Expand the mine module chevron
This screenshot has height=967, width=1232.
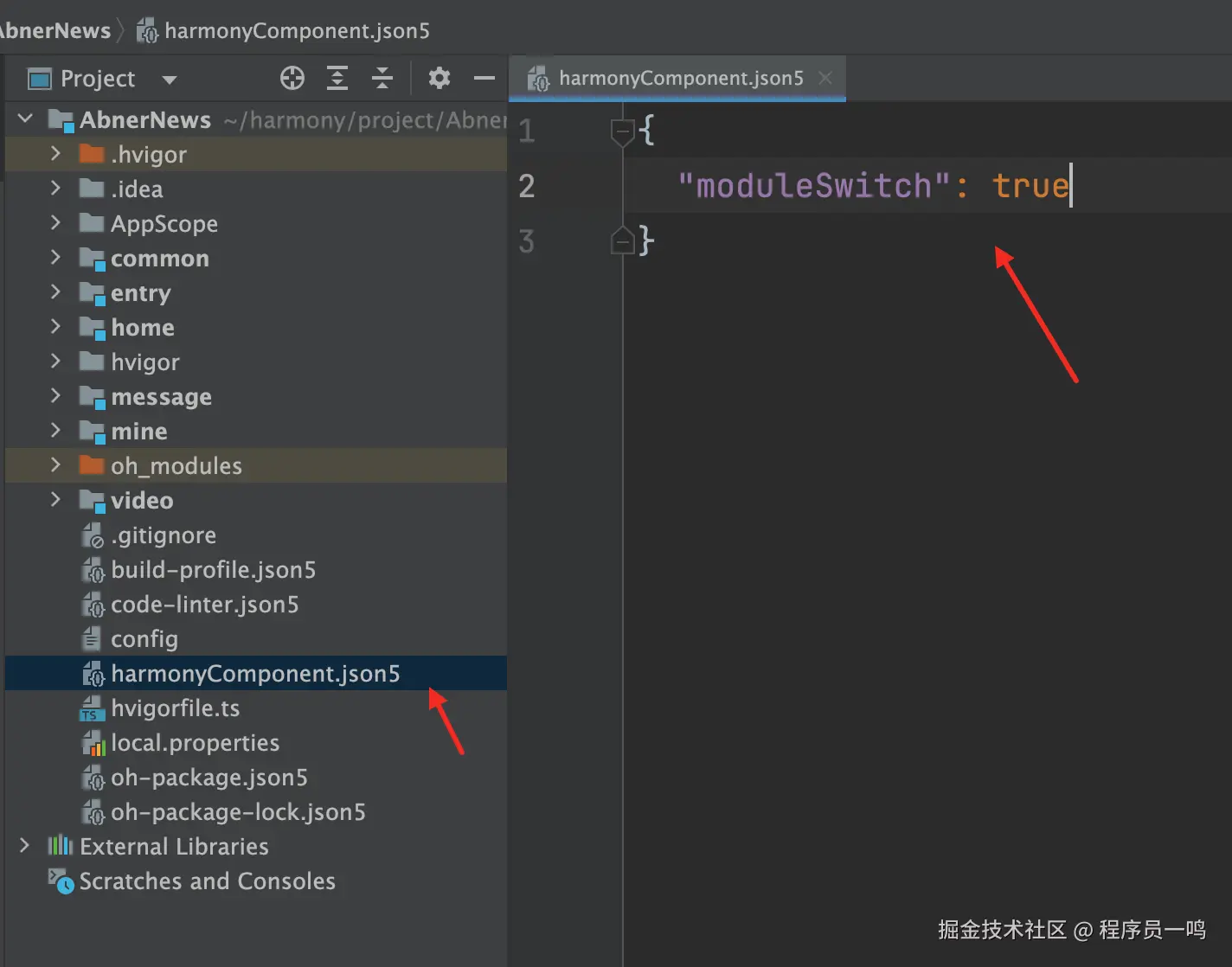tap(55, 430)
